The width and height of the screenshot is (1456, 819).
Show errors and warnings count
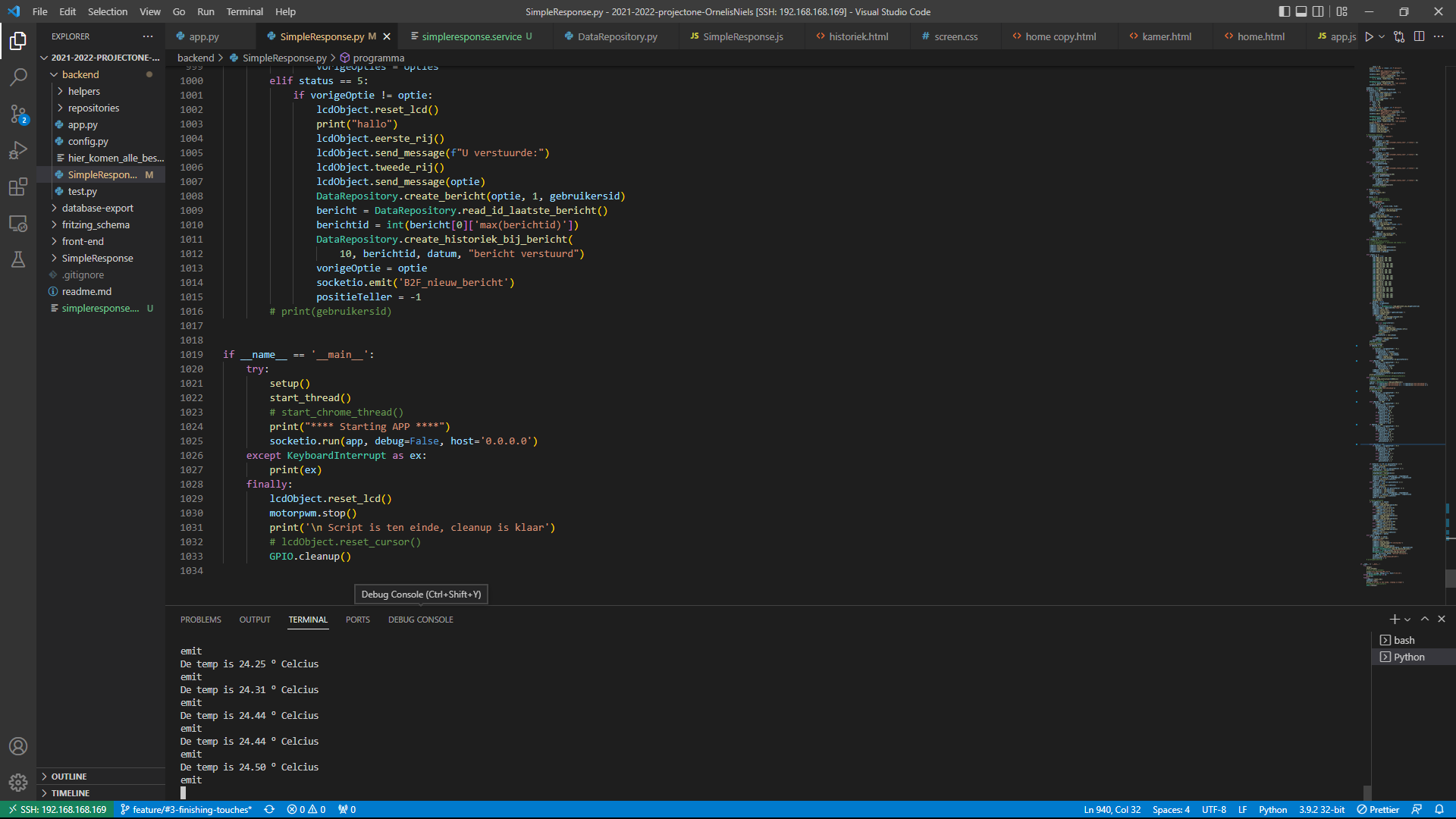pyautogui.click(x=306, y=809)
